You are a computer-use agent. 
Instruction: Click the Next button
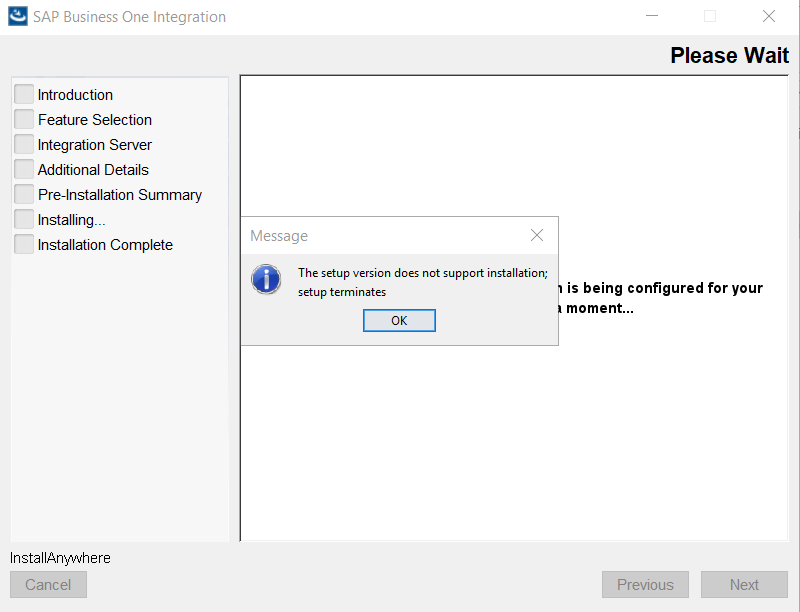(x=744, y=584)
